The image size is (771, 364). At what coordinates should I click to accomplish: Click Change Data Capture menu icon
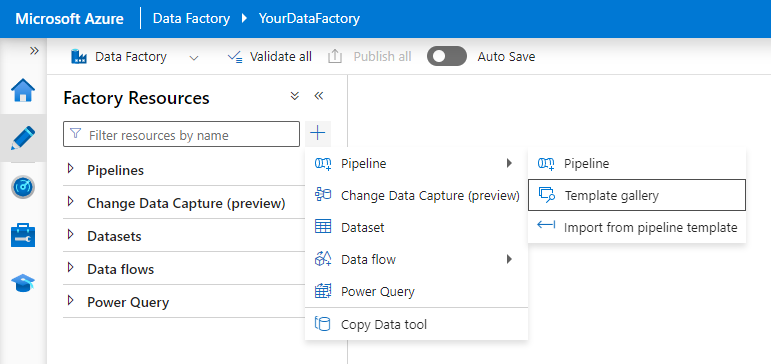tap(323, 195)
